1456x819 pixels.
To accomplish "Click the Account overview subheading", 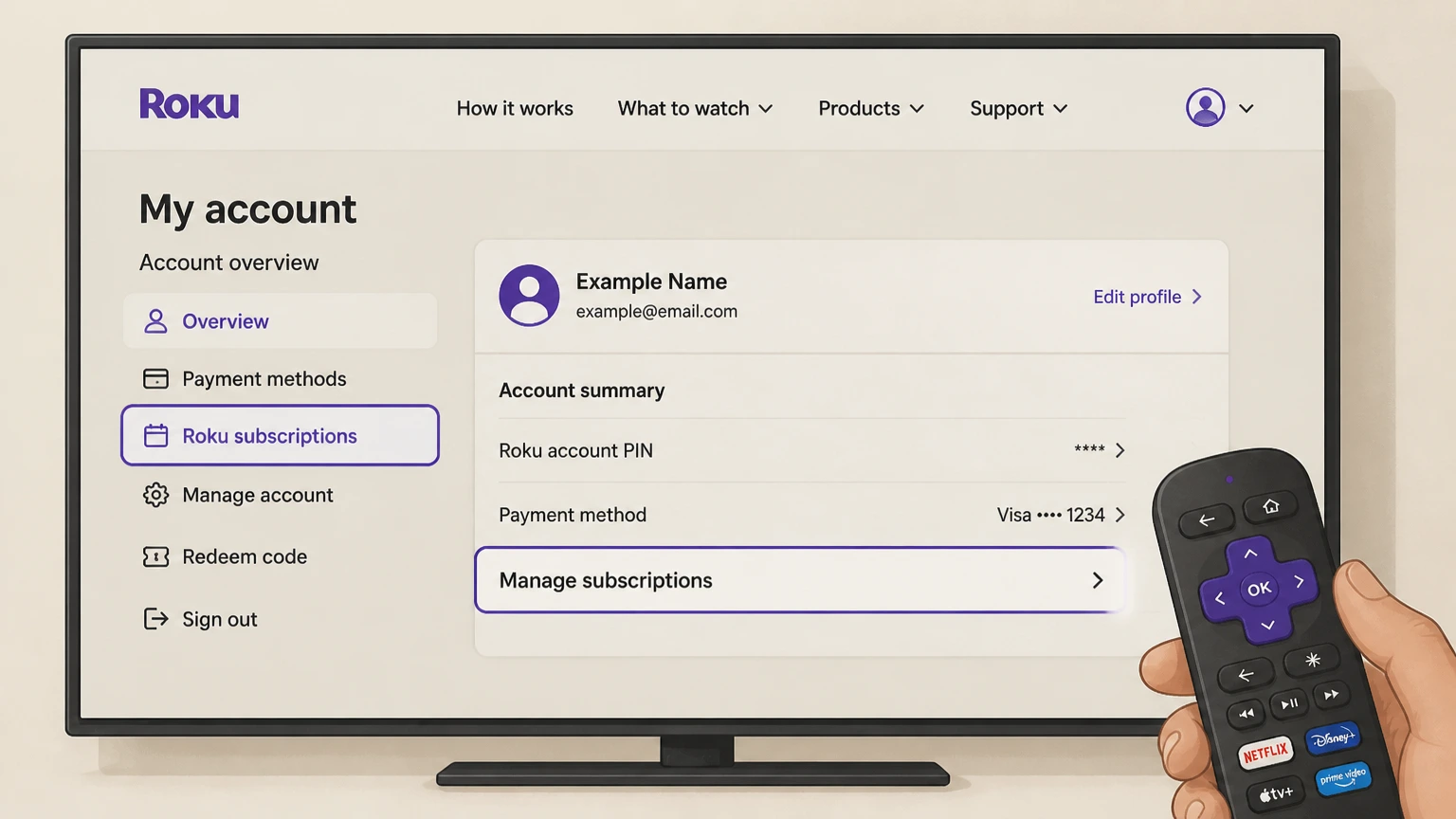I will [228, 263].
